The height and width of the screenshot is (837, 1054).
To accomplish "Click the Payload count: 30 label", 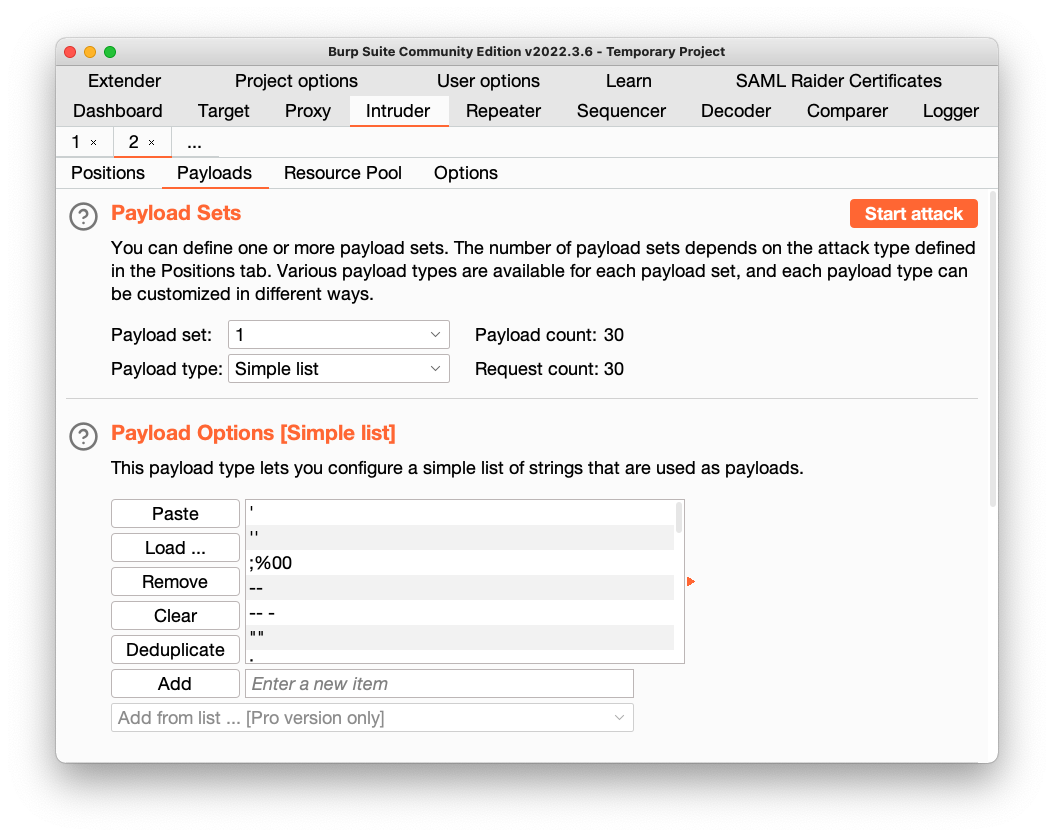I will coord(549,335).
